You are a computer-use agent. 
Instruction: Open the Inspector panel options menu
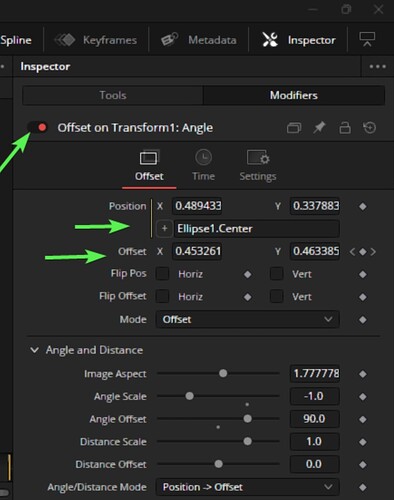377,67
